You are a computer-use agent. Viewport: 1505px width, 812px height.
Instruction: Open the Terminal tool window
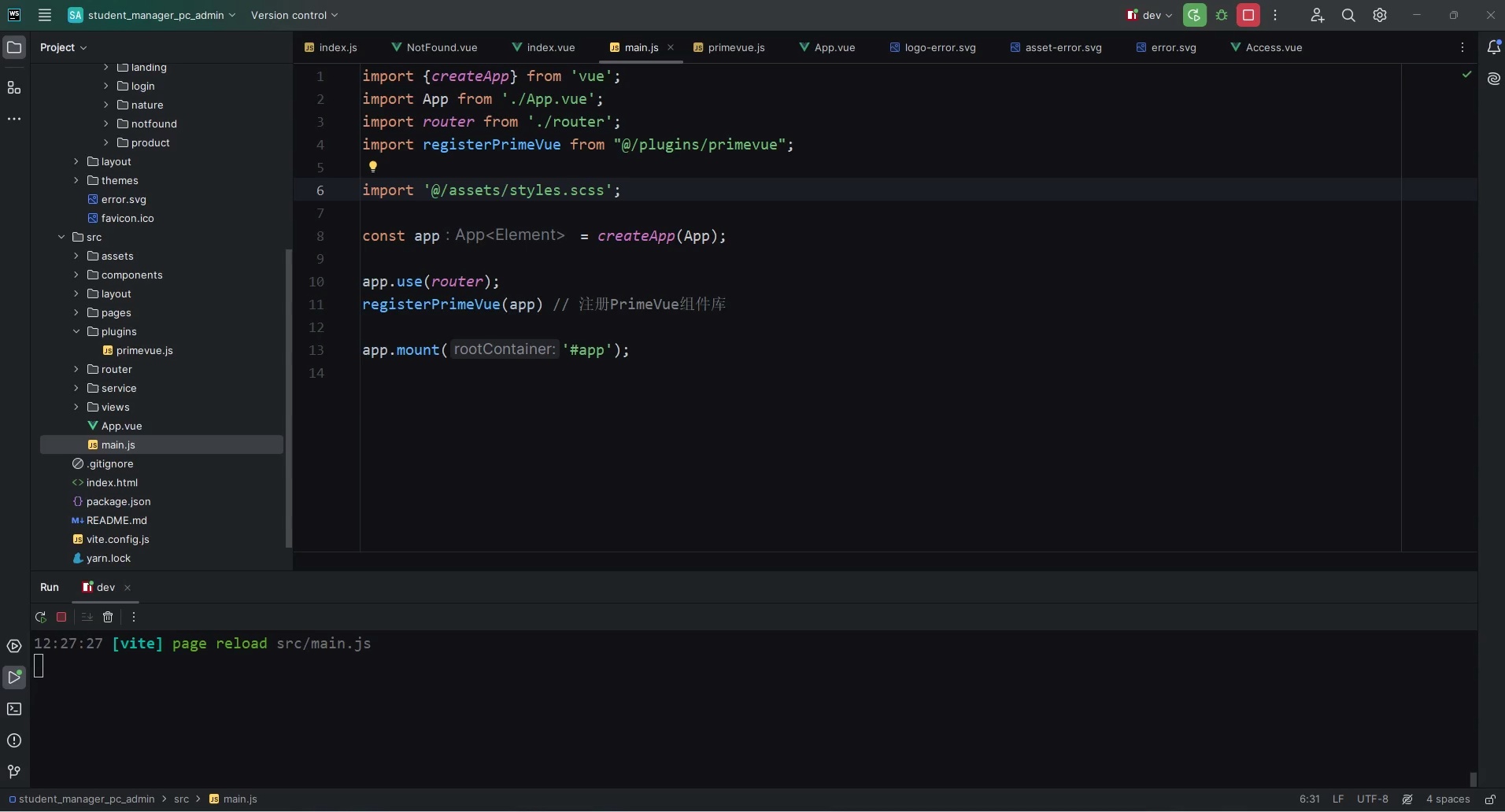(14, 709)
